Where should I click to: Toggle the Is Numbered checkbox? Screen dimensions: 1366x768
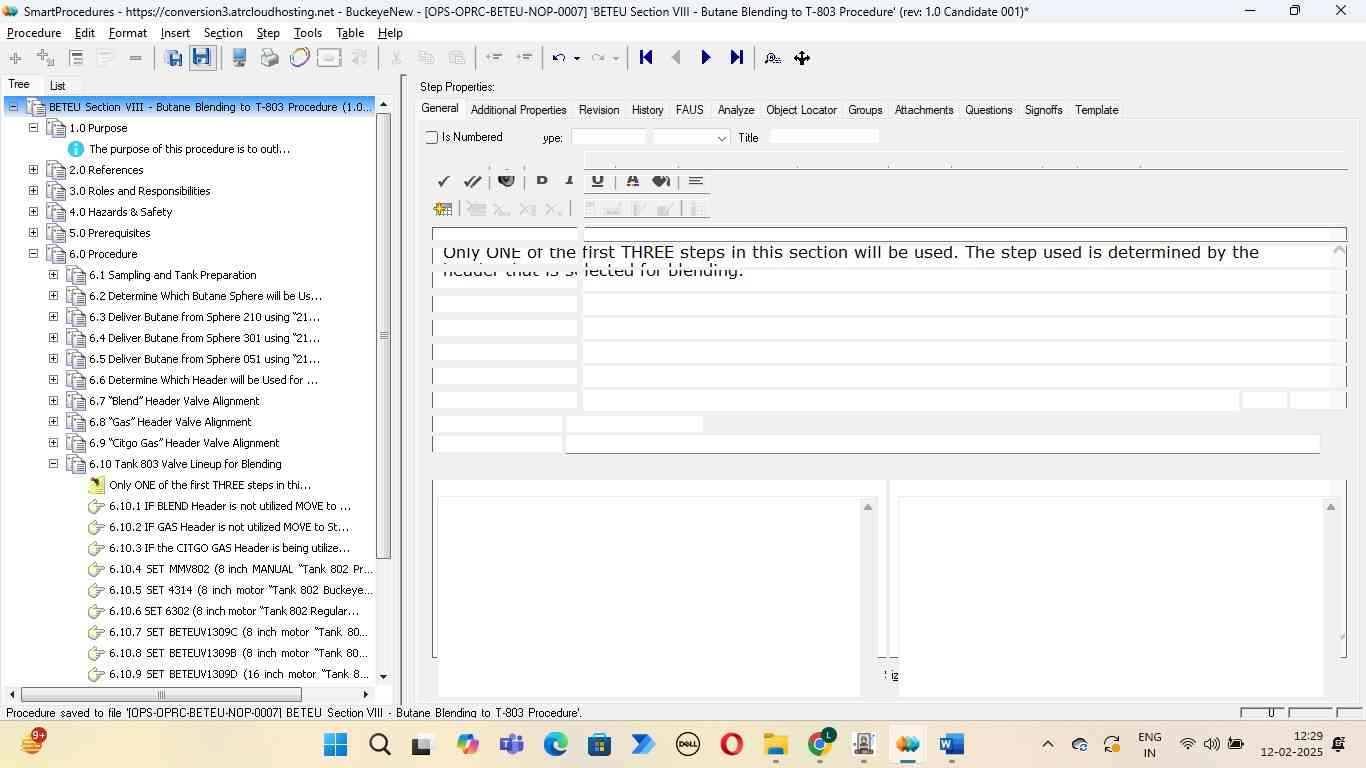432,137
